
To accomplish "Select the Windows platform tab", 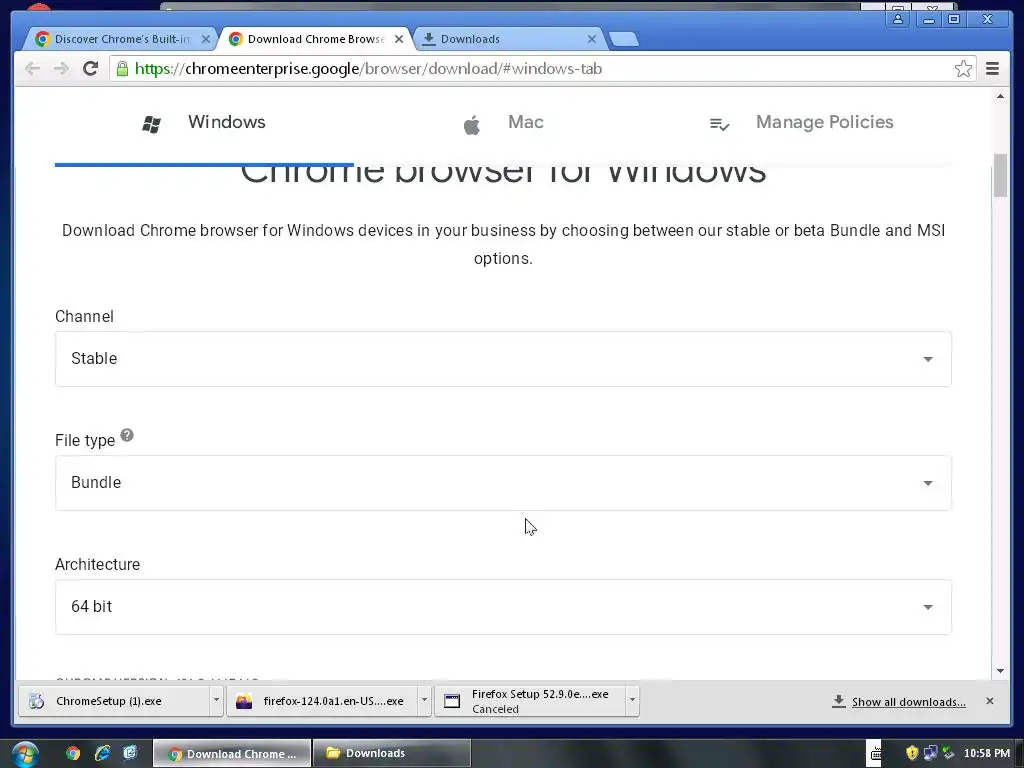I will tap(204, 123).
